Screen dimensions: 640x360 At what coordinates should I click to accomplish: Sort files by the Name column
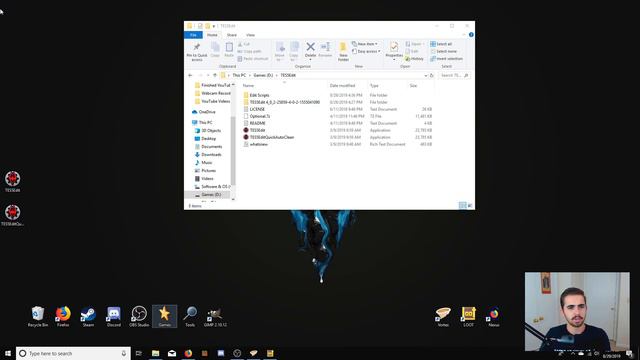point(249,86)
